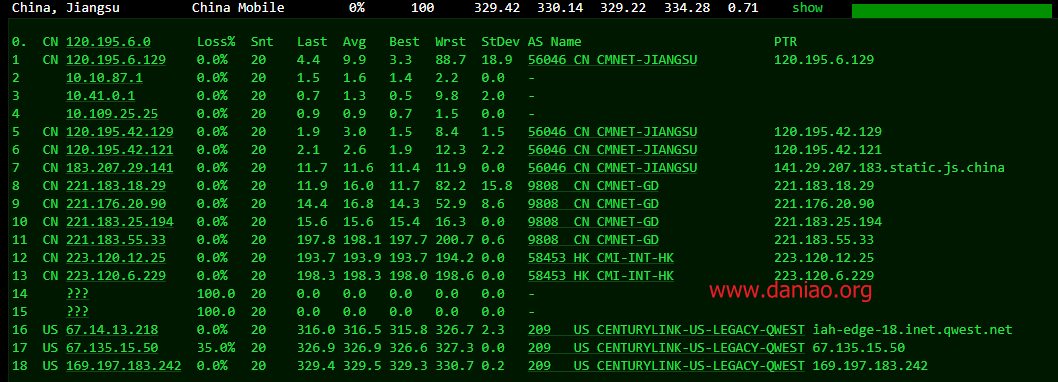Click the 'AS Name' column header
This screenshot has width=1058, height=382.
pos(555,42)
